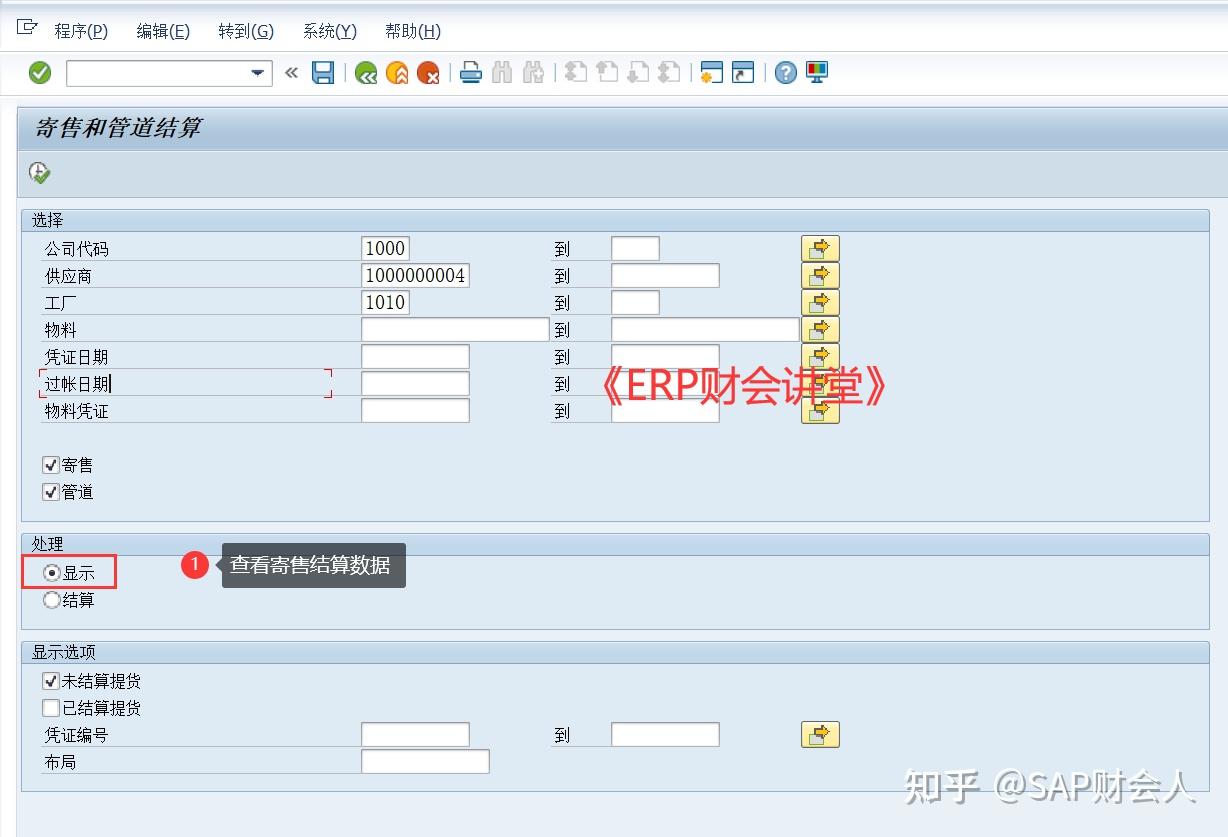Open the Print function
1228x837 pixels.
point(470,72)
